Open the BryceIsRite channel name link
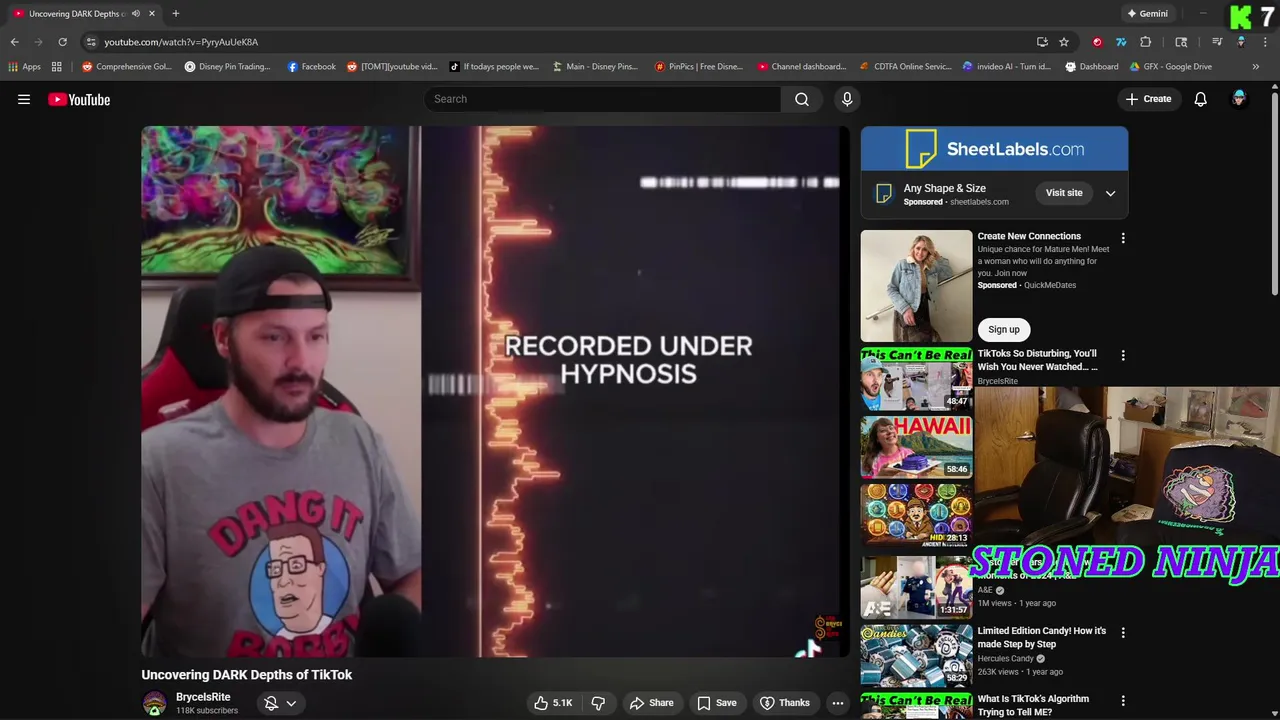This screenshot has width=1280, height=720. click(203, 697)
